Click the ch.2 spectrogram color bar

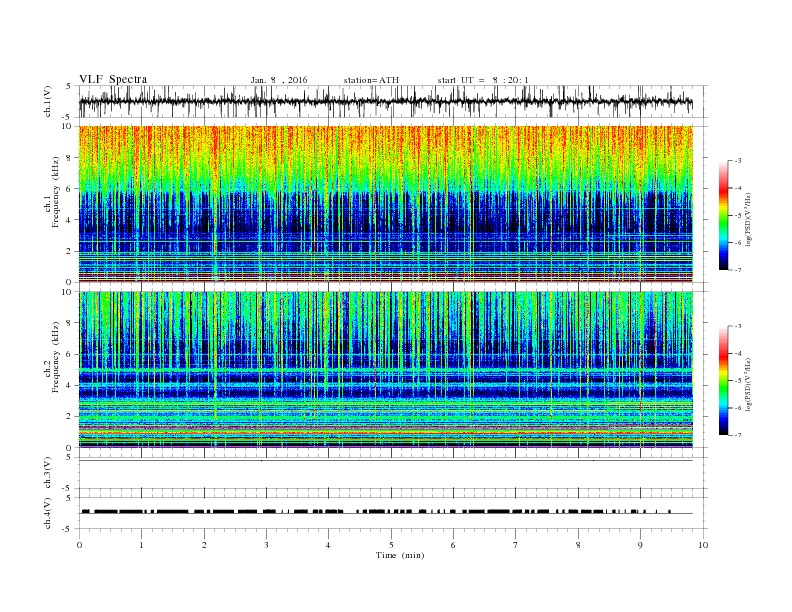724,380
